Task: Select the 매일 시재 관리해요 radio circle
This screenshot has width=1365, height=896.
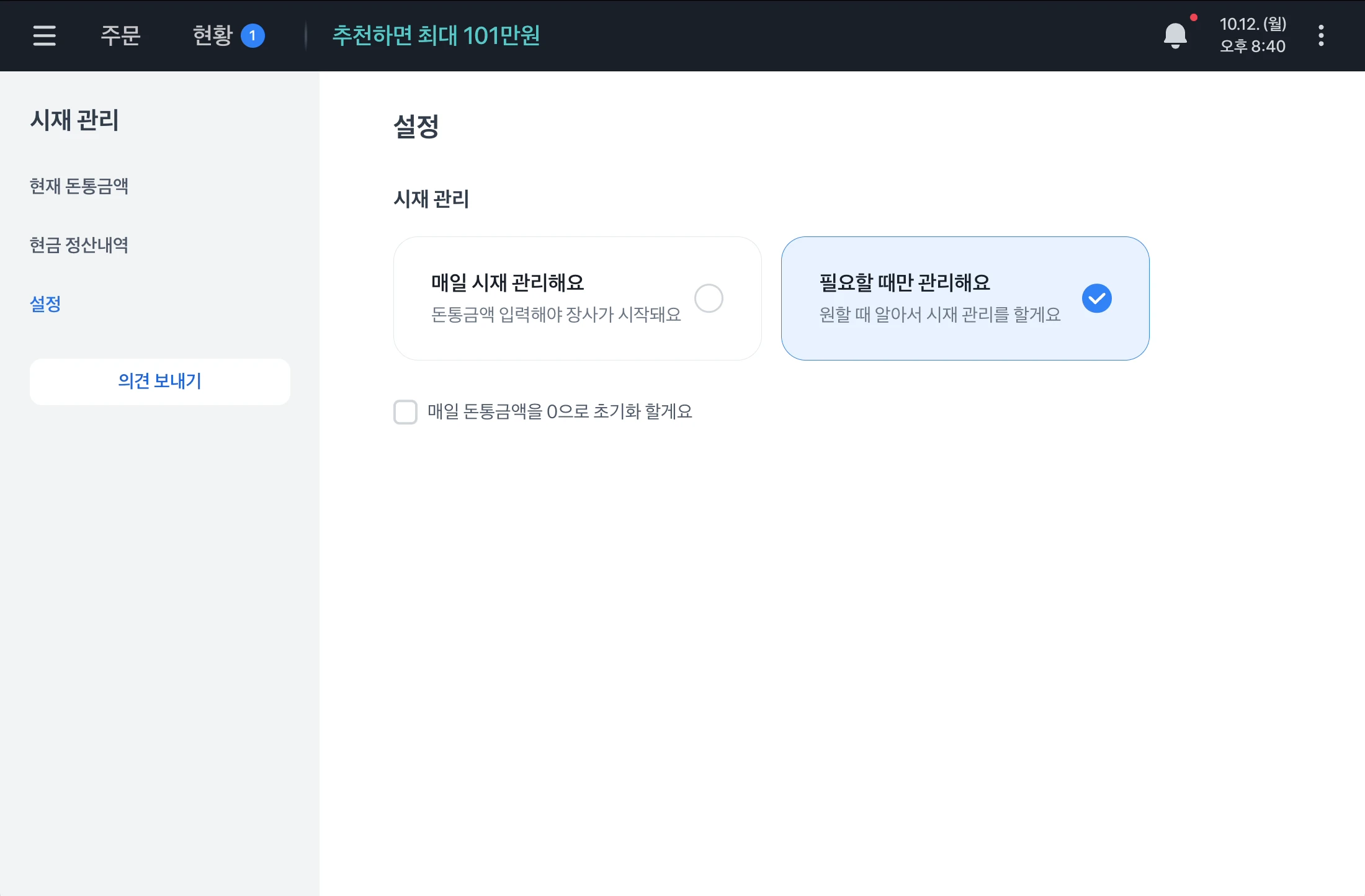Action: click(x=709, y=298)
